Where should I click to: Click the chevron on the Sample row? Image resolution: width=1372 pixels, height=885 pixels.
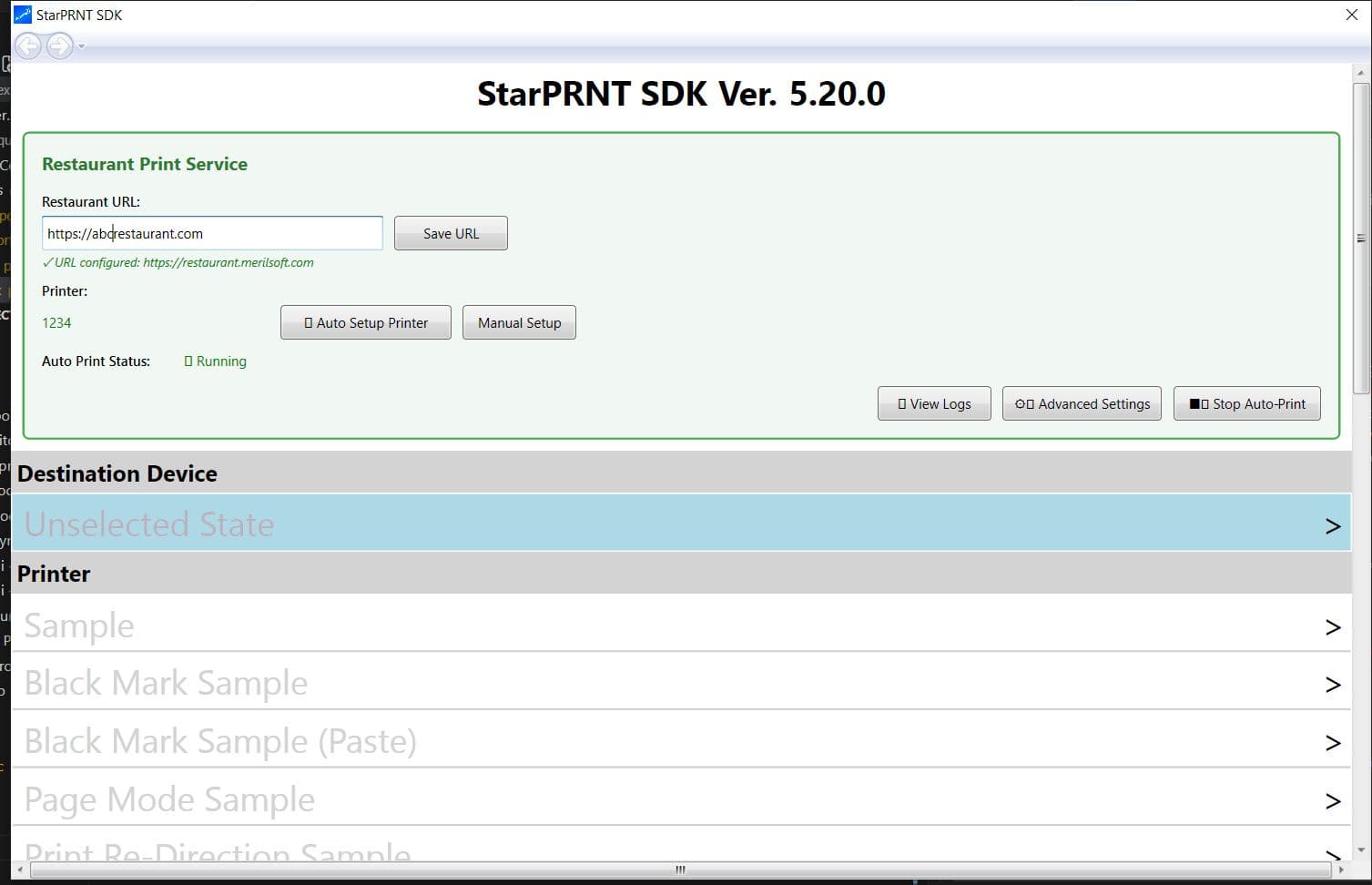[1333, 627]
